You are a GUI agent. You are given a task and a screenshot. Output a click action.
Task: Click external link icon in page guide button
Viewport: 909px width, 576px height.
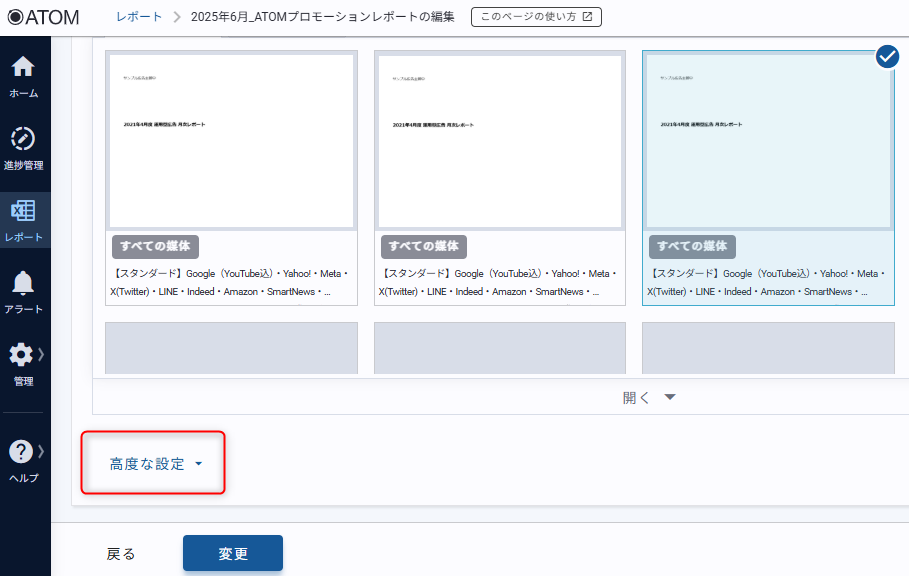(x=587, y=17)
